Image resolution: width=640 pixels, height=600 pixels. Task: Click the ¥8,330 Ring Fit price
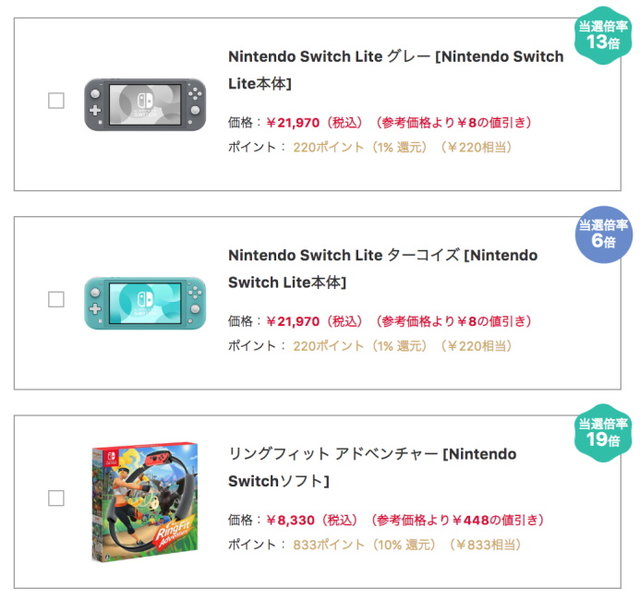point(290,520)
